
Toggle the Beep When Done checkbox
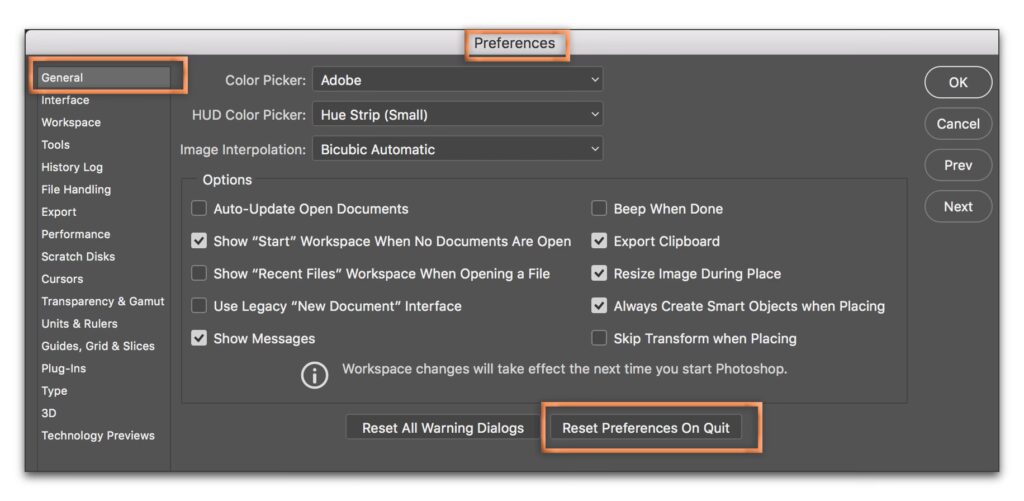click(599, 209)
